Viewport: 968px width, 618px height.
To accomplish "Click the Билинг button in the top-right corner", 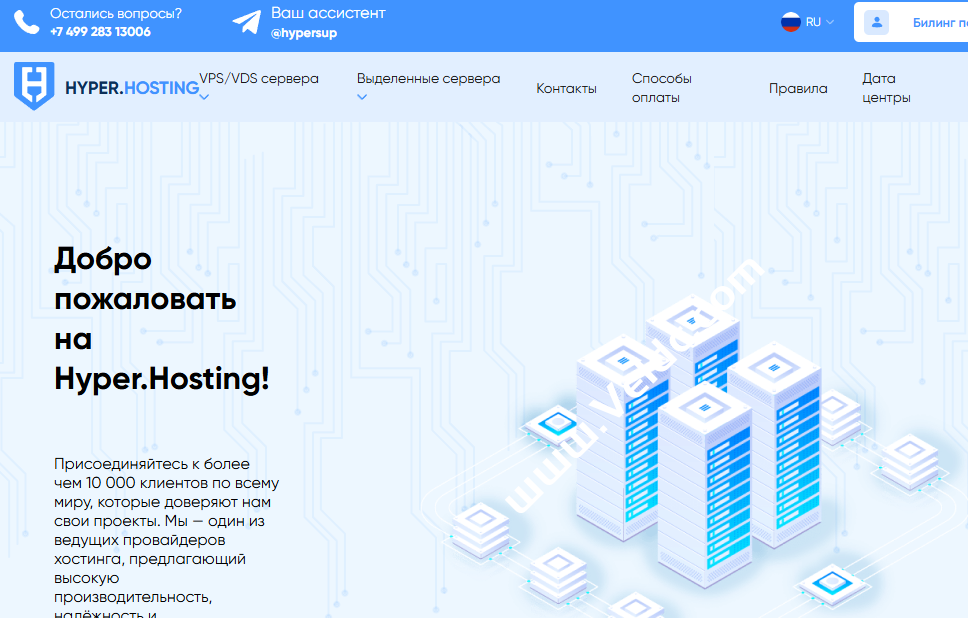I will coord(930,21).
